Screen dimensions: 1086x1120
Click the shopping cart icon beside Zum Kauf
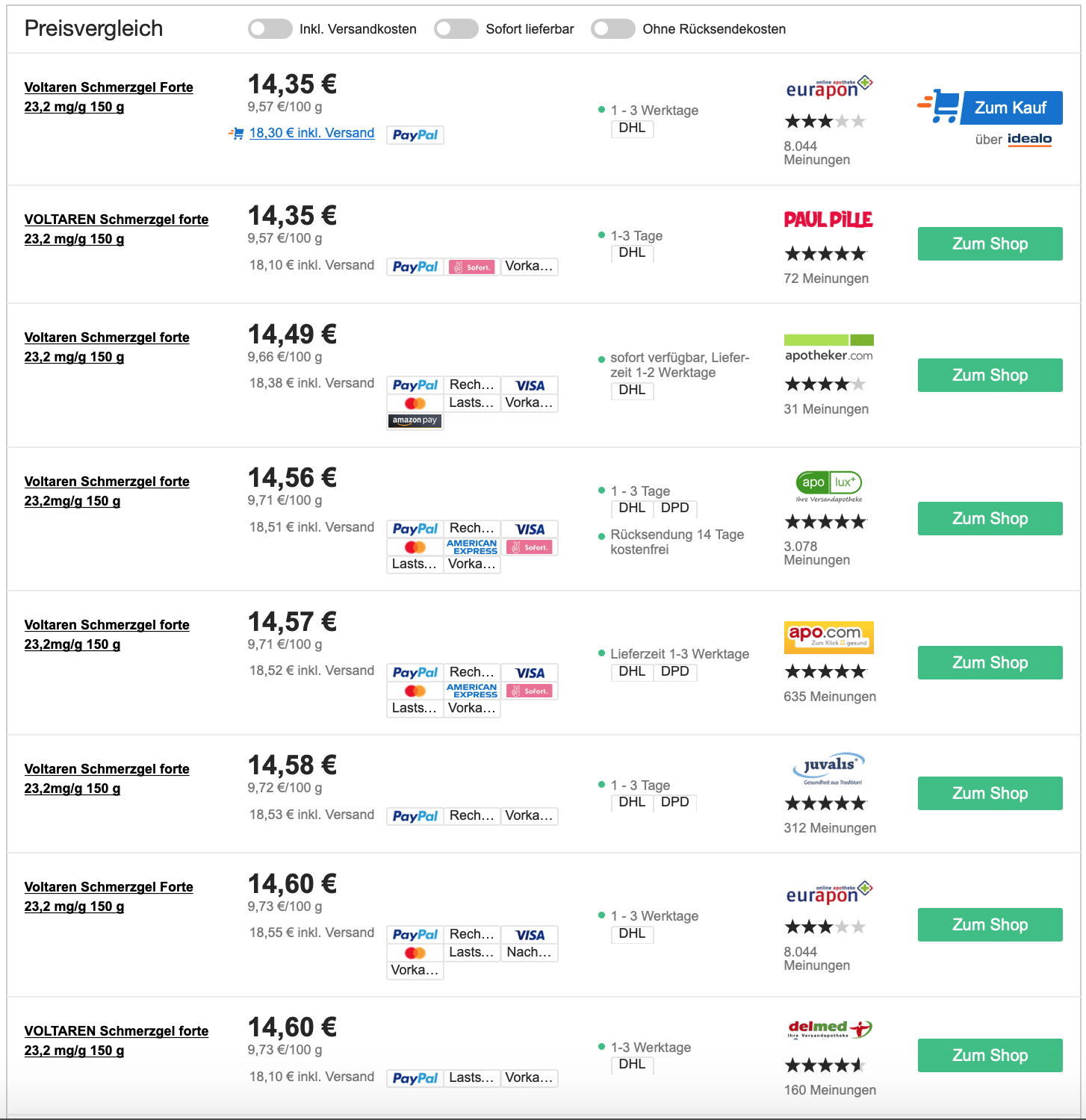(x=940, y=107)
